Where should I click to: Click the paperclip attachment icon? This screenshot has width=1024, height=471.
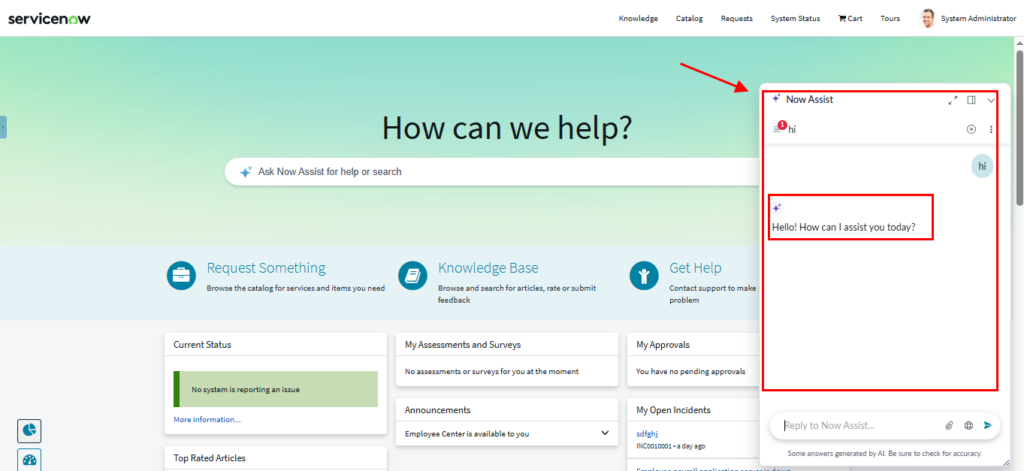click(x=949, y=425)
